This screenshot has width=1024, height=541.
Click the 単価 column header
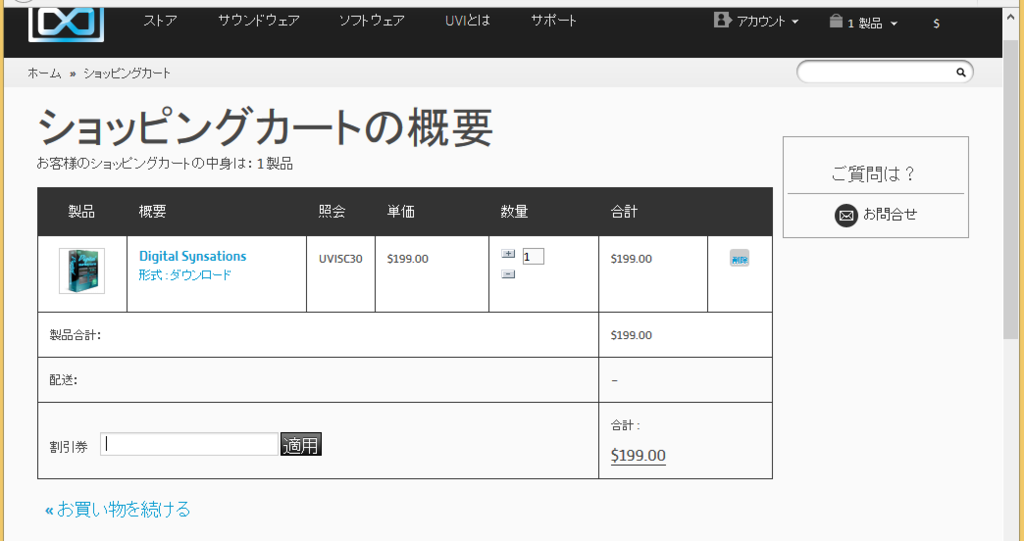pos(400,212)
